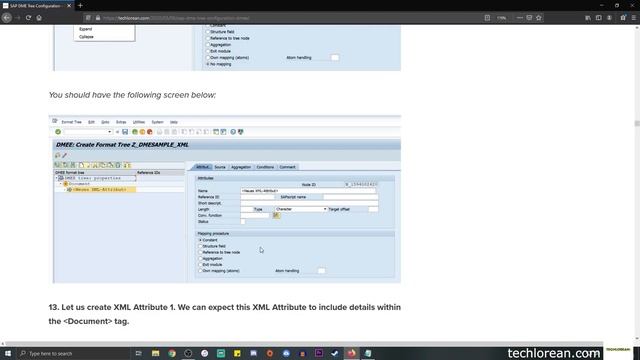640x360 pixels.
Task: Open File Explorer from the taskbar
Action: tap(156, 353)
